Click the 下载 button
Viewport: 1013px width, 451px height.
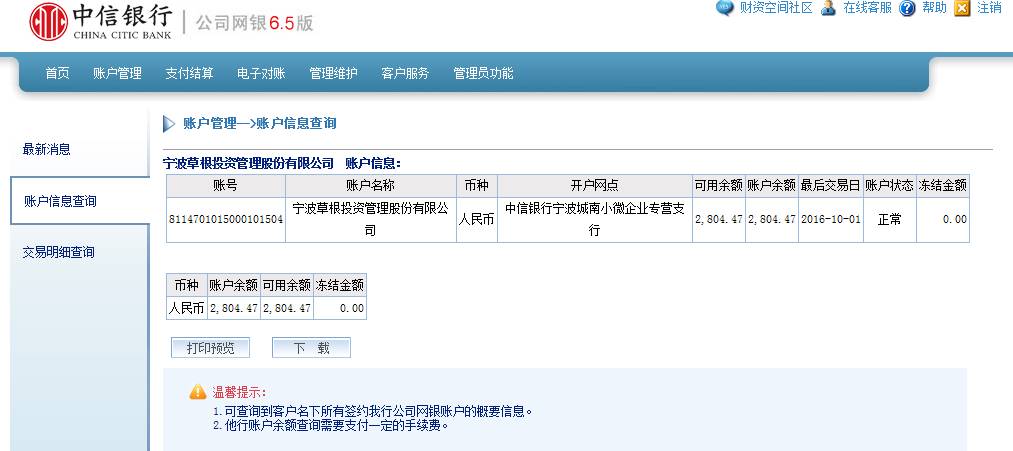point(311,348)
